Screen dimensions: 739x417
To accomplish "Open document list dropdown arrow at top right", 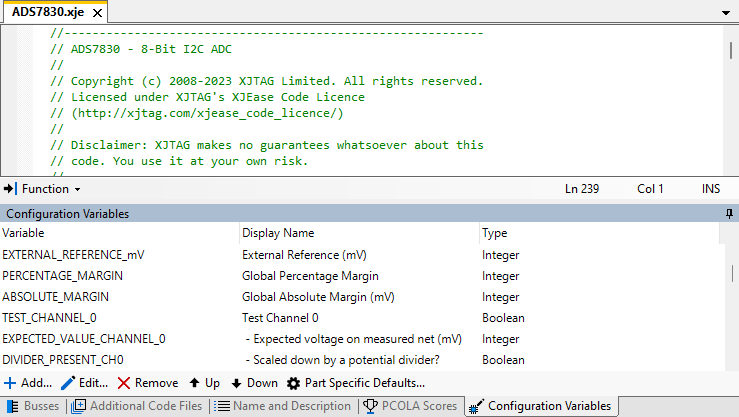I will 725,12.
